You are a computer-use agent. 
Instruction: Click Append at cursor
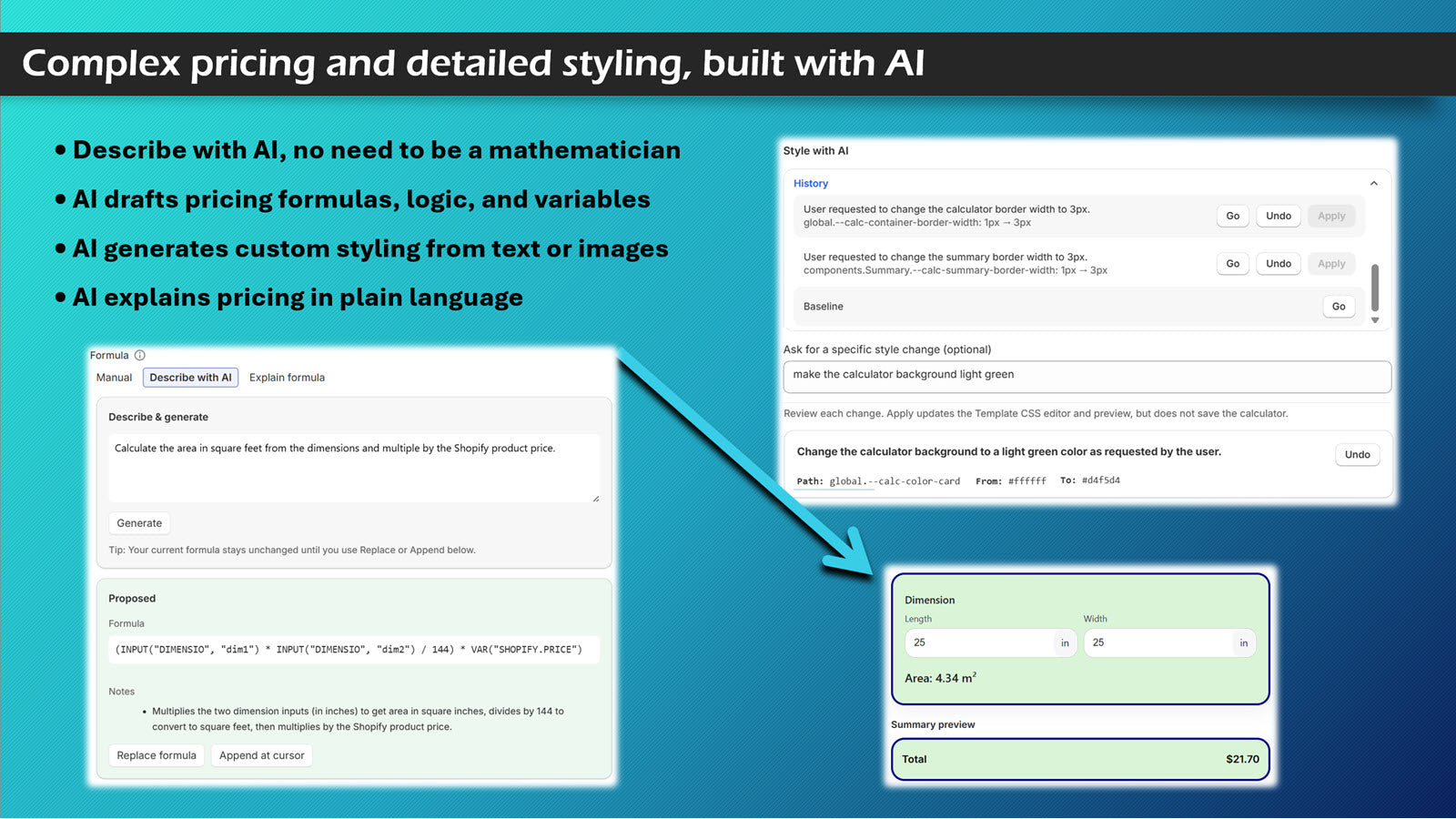(261, 754)
